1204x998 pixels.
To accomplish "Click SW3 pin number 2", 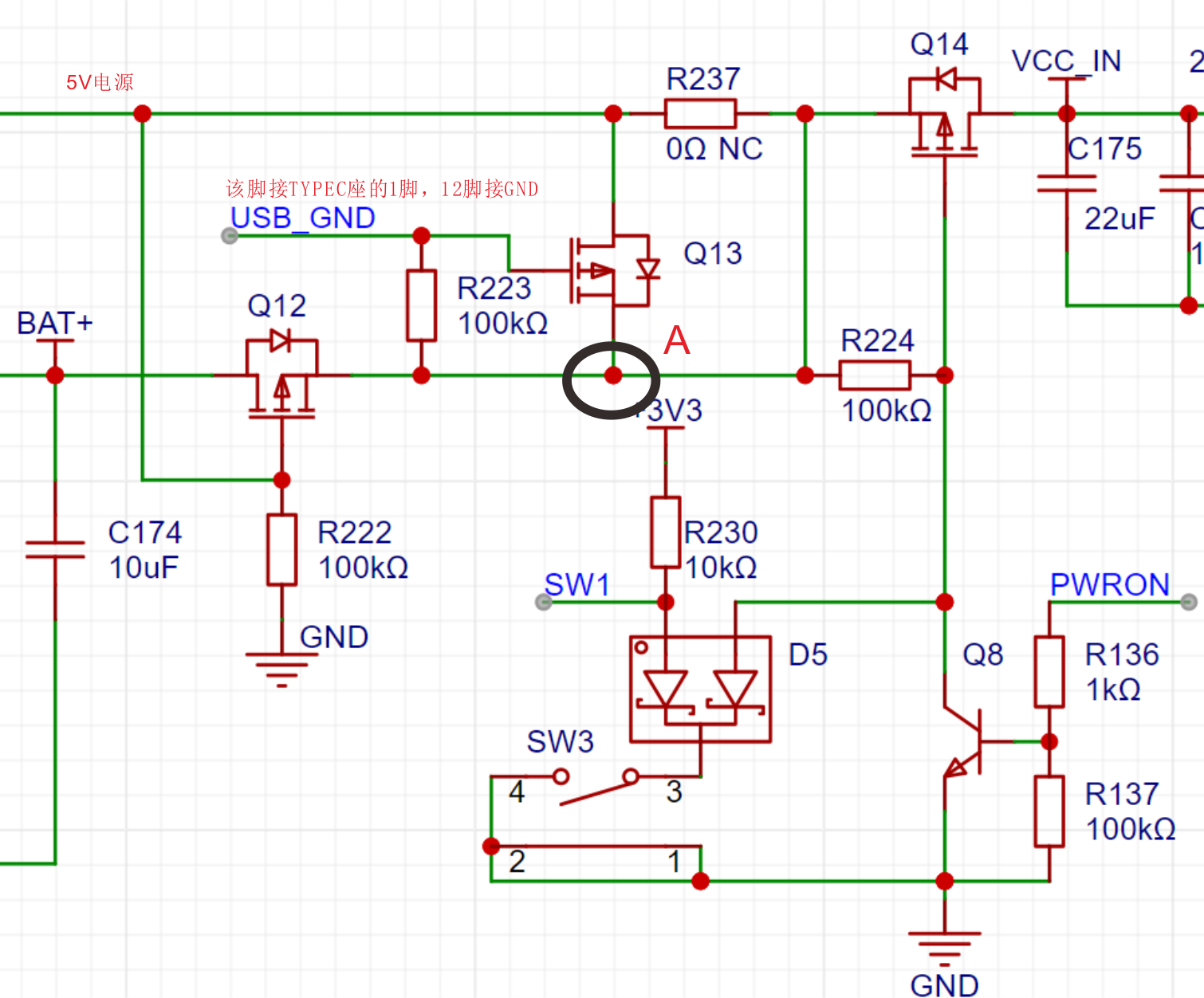I will click(517, 862).
